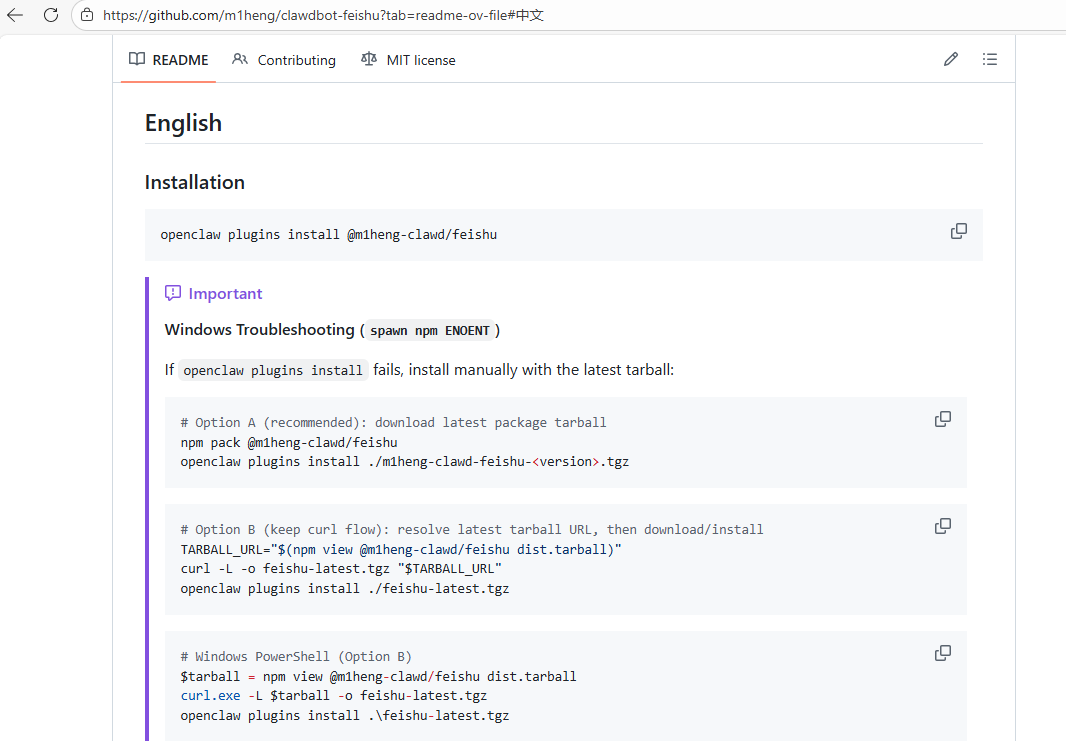The height and width of the screenshot is (741, 1066).
Task: Copy the Windows PowerShell code block
Action: [942, 653]
